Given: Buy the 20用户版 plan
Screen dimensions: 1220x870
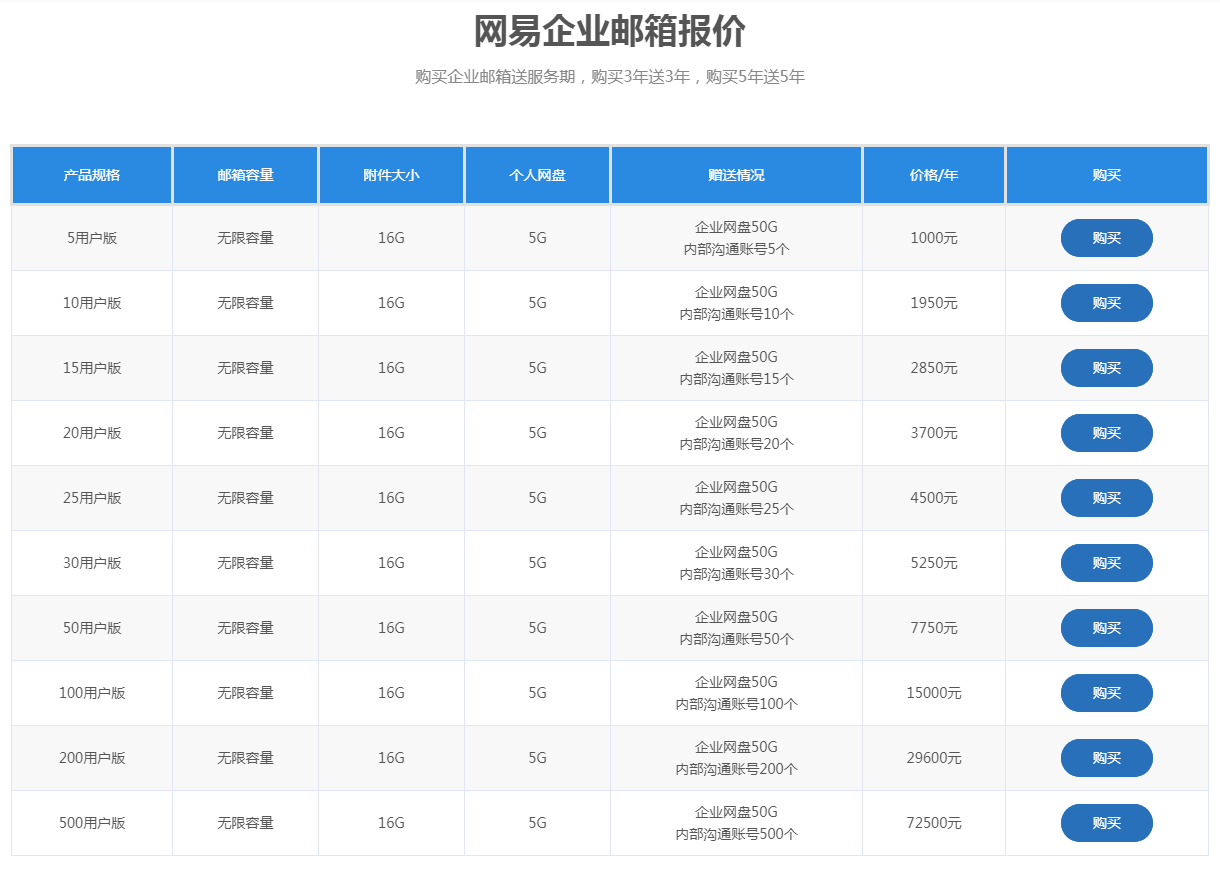Looking at the screenshot, I should (1106, 433).
